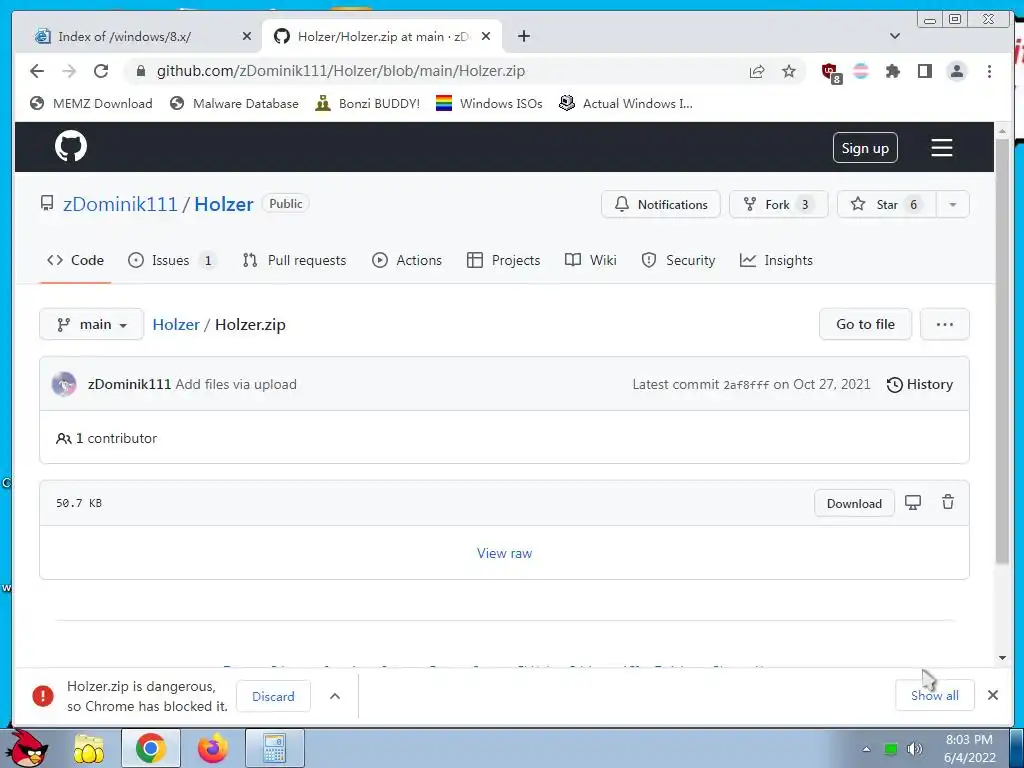
Task: Open the Calculator taskbar icon
Action: click(x=274, y=748)
